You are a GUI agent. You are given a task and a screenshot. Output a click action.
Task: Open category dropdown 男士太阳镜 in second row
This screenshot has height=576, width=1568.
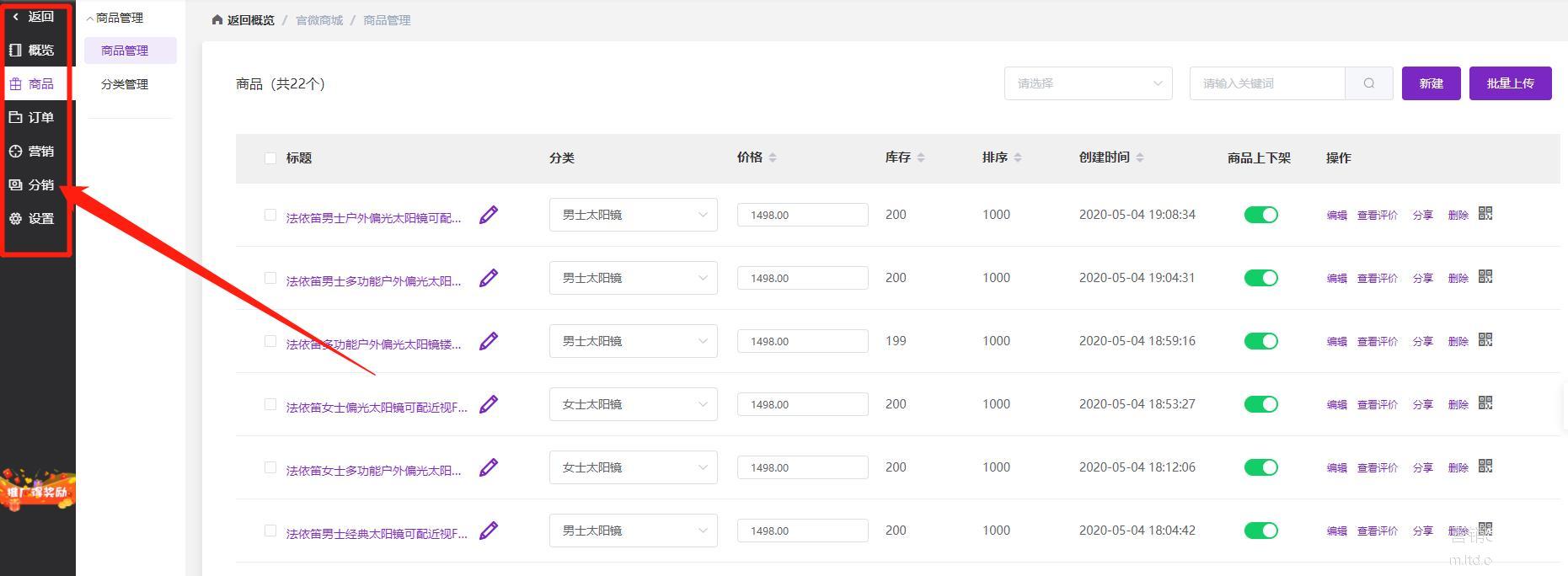[633, 278]
